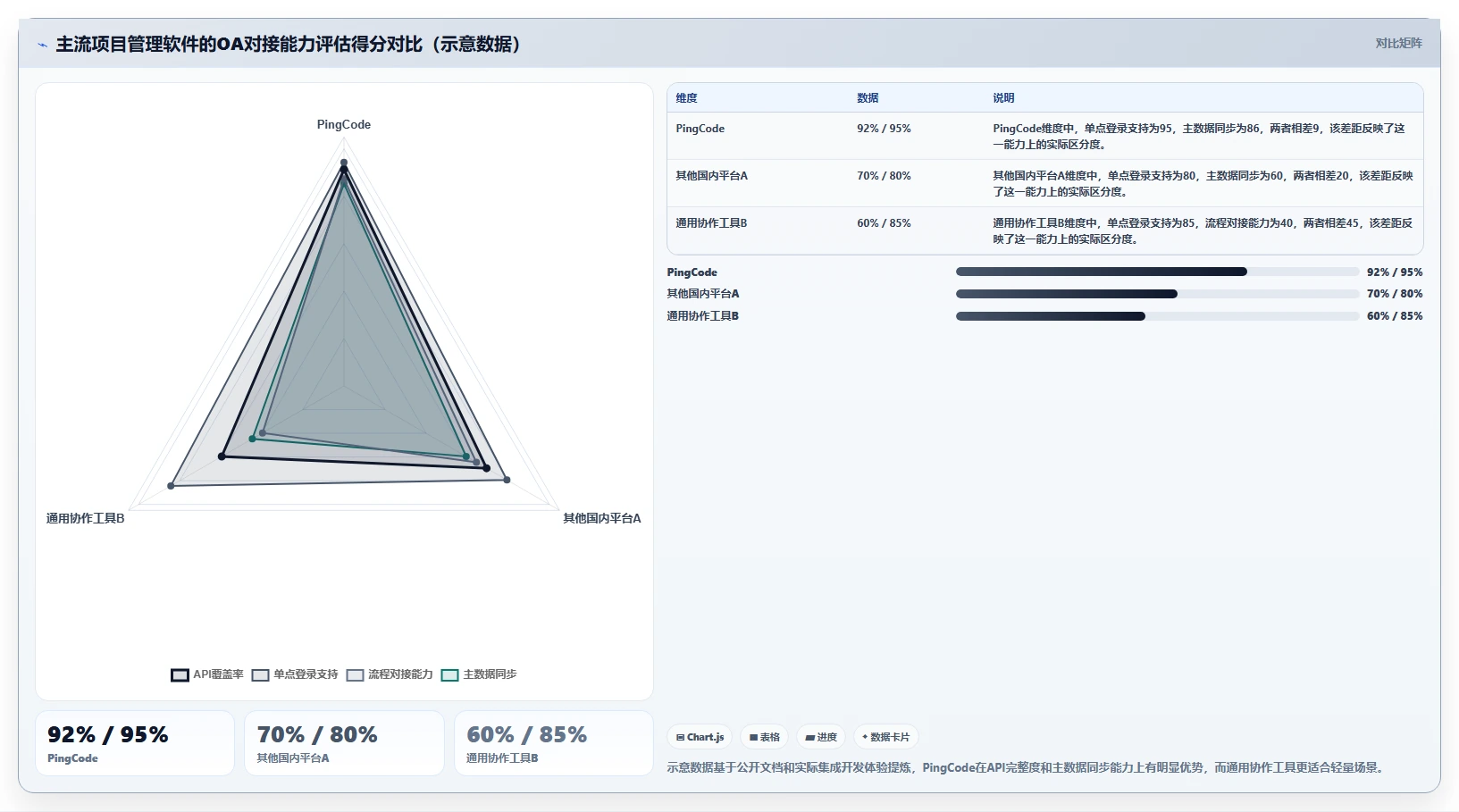Click the 数据卡片 tag chip
Image resolution: width=1459 pixels, height=812 pixels.
(x=886, y=737)
